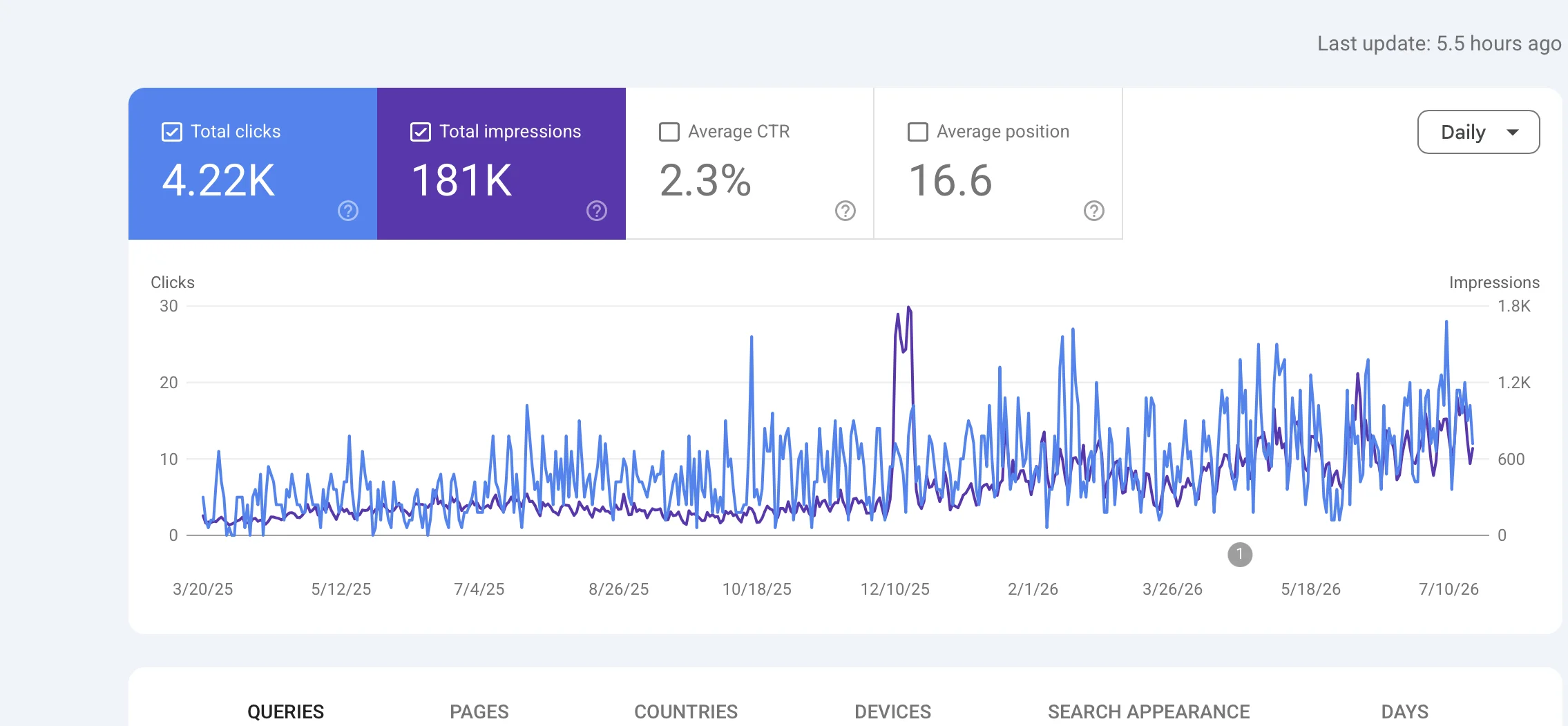Click the Clicks axis title
1568x726 pixels.
click(173, 283)
